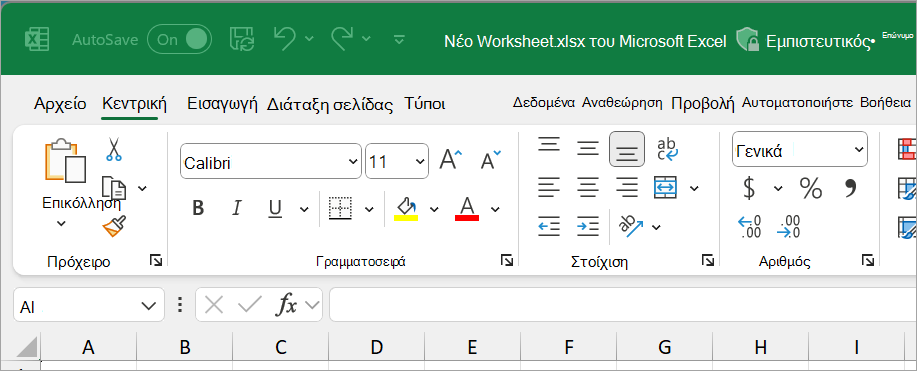The height and width of the screenshot is (371, 917).
Task: Click the Middle Align icon
Action: click(588, 149)
